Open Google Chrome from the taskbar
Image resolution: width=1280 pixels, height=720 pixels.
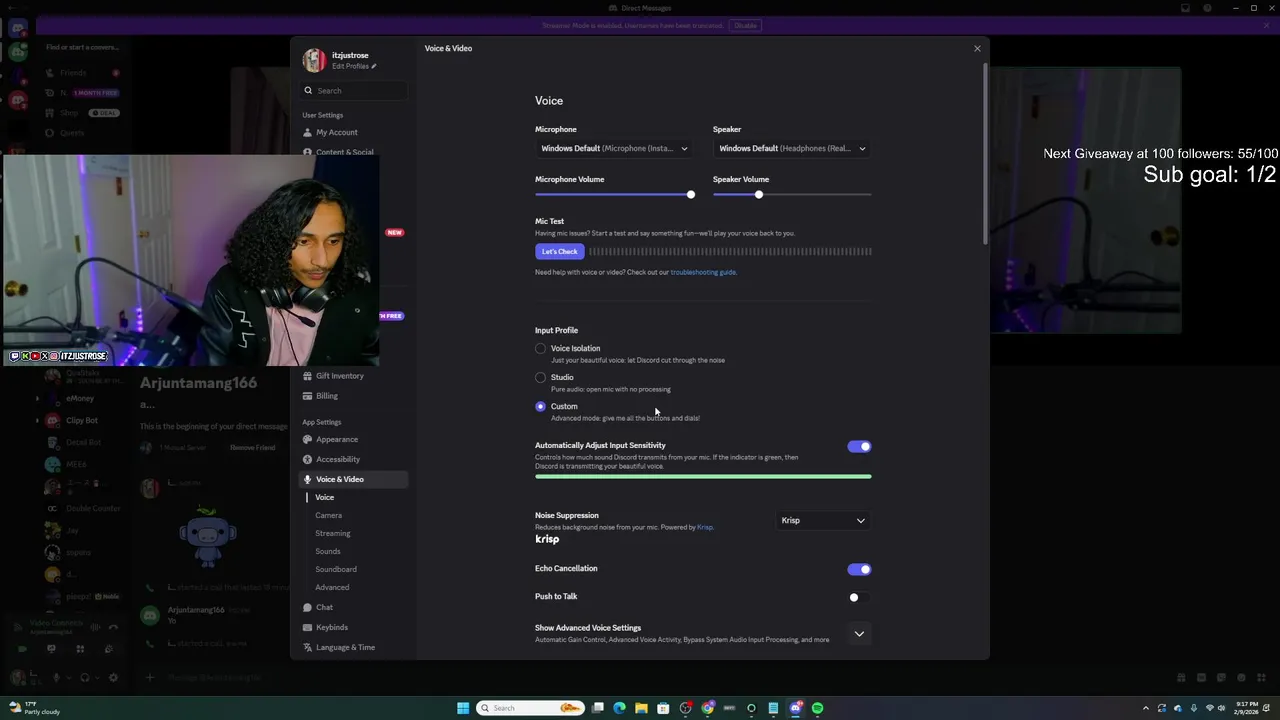coord(708,708)
